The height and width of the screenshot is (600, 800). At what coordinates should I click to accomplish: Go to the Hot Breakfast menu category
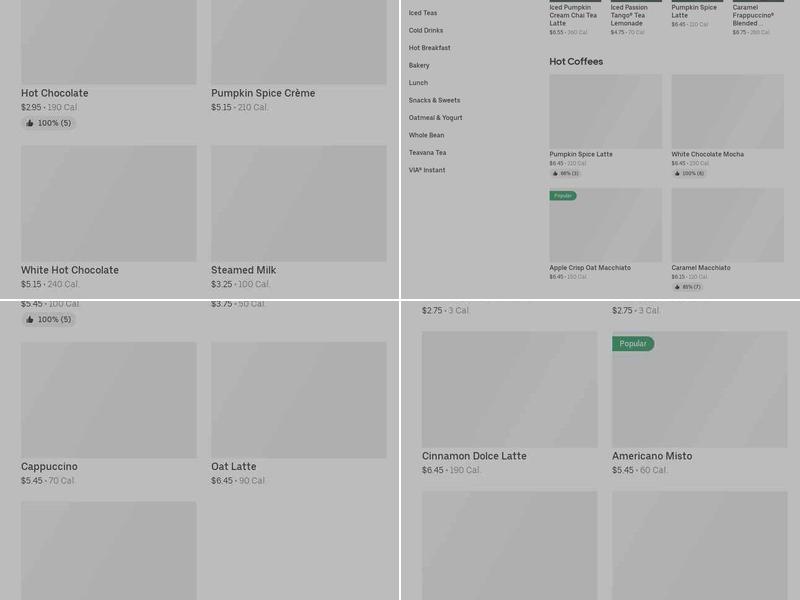(430, 48)
